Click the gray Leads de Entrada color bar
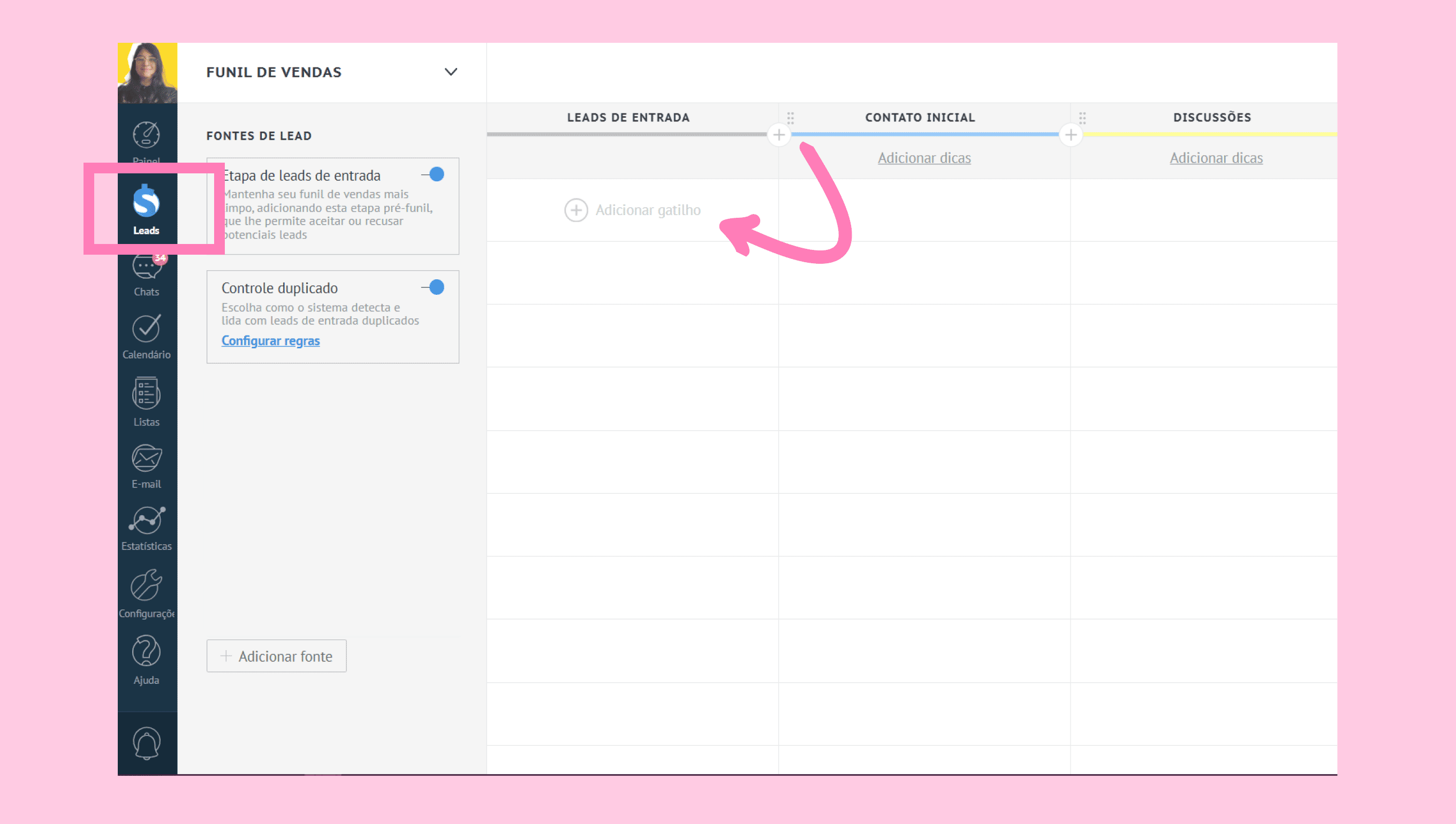Viewport: 1456px width, 824px height. coord(627,135)
